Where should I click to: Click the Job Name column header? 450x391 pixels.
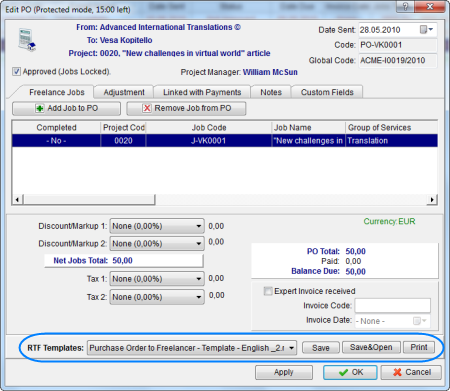308,128
